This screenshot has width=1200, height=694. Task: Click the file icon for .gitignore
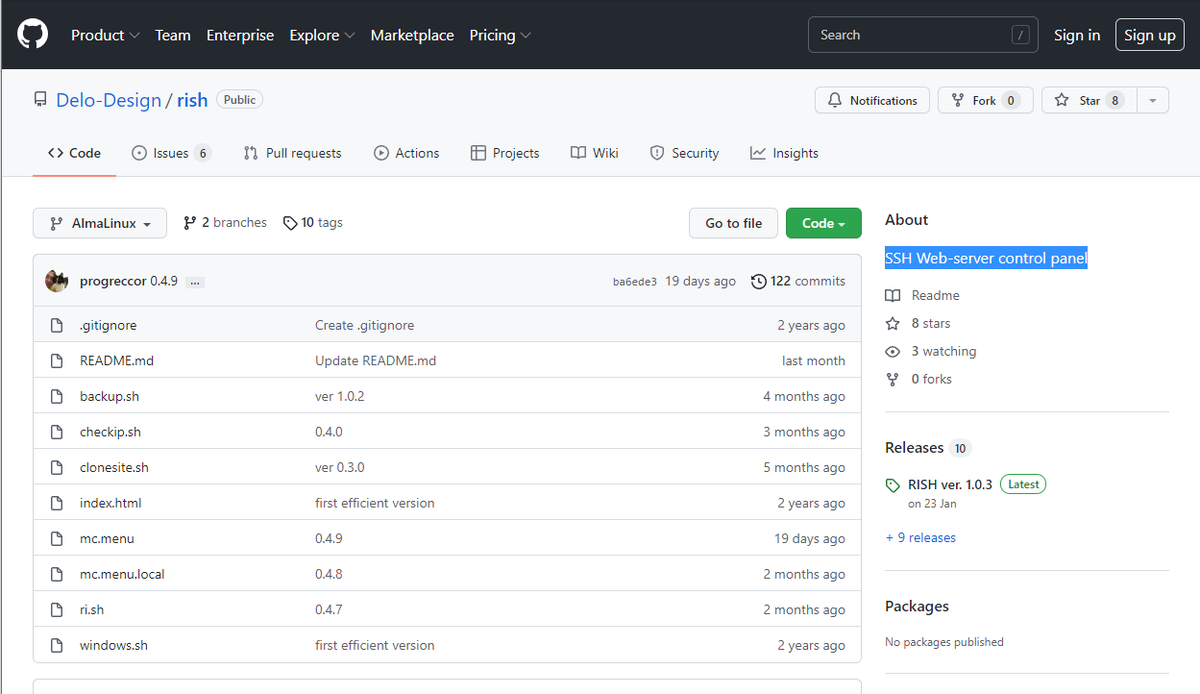click(57, 325)
